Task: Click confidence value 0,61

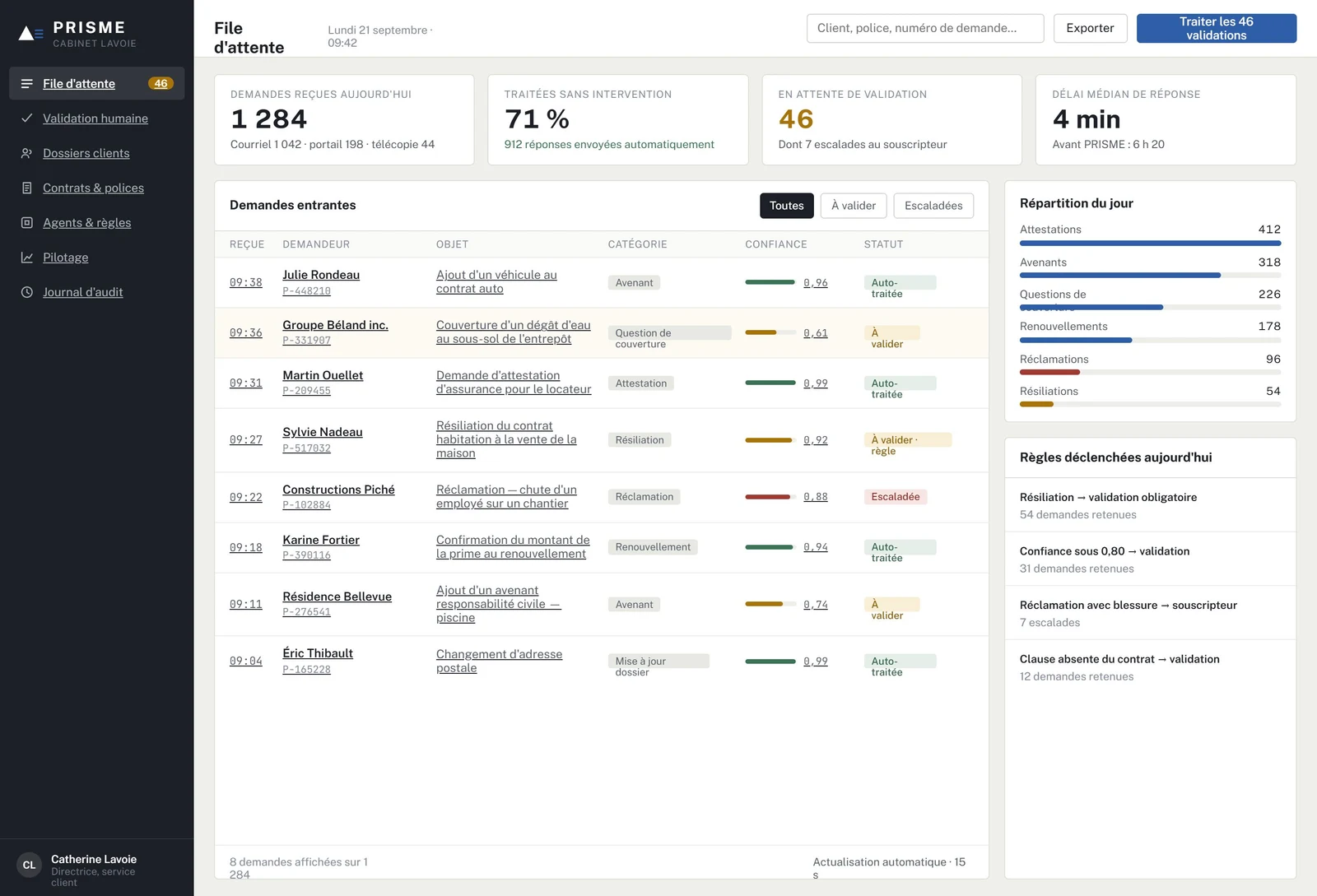Action: pos(816,333)
